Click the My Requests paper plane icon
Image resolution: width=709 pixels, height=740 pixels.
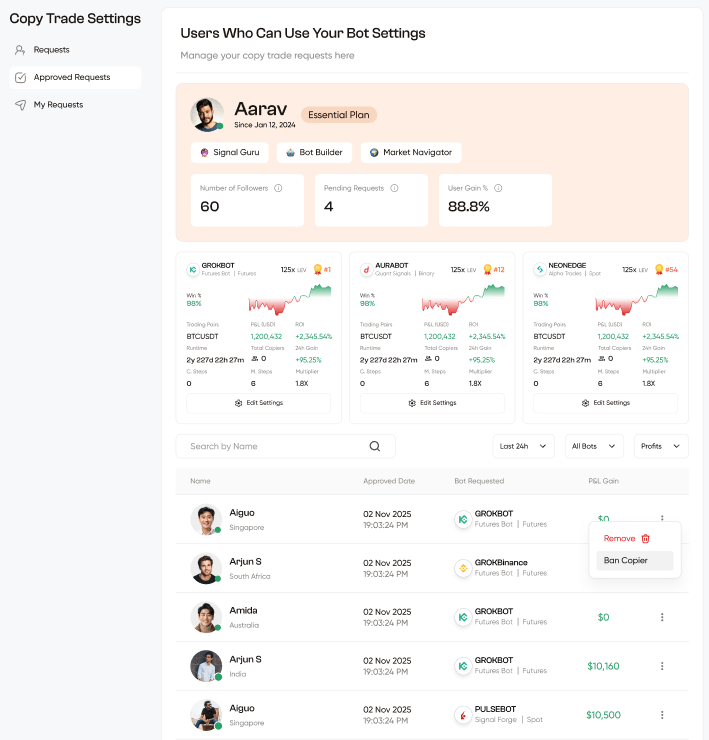point(20,105)
